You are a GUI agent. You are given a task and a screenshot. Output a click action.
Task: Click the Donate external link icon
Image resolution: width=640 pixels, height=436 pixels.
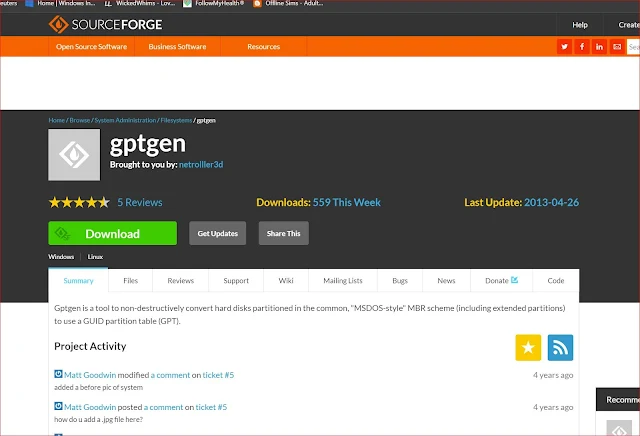point(514,280)
